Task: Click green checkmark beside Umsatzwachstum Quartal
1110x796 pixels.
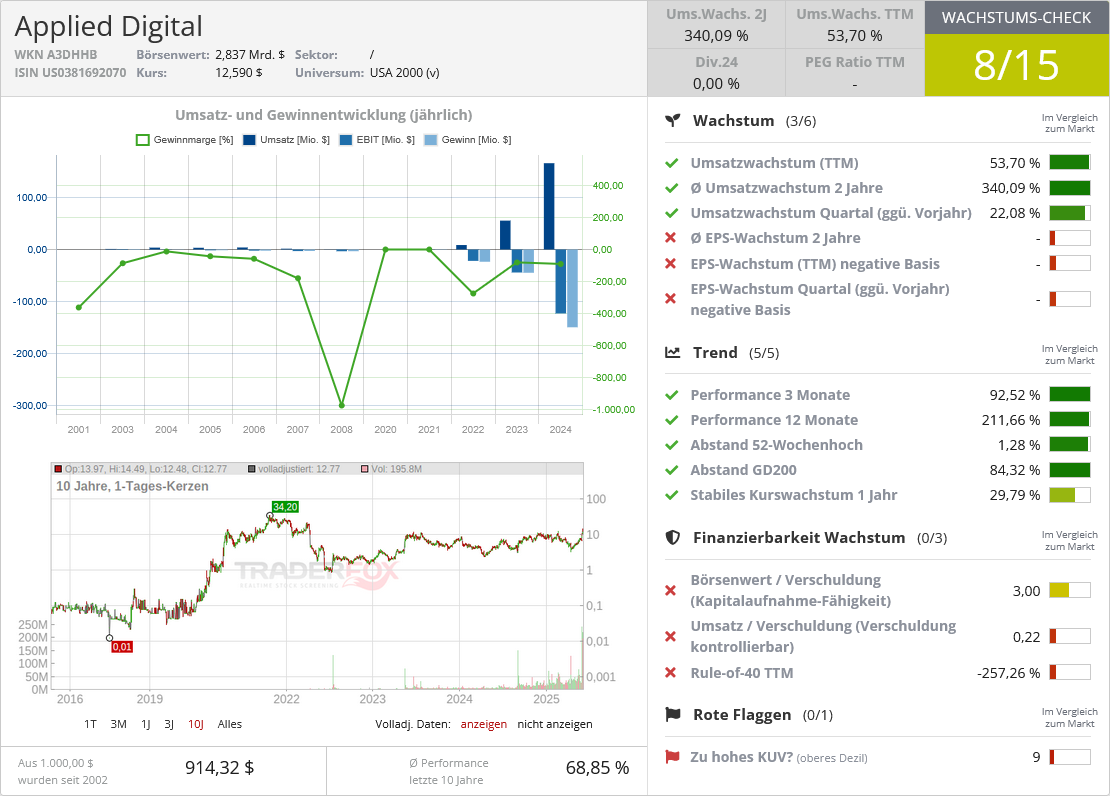Action: (x=671, y=213)
